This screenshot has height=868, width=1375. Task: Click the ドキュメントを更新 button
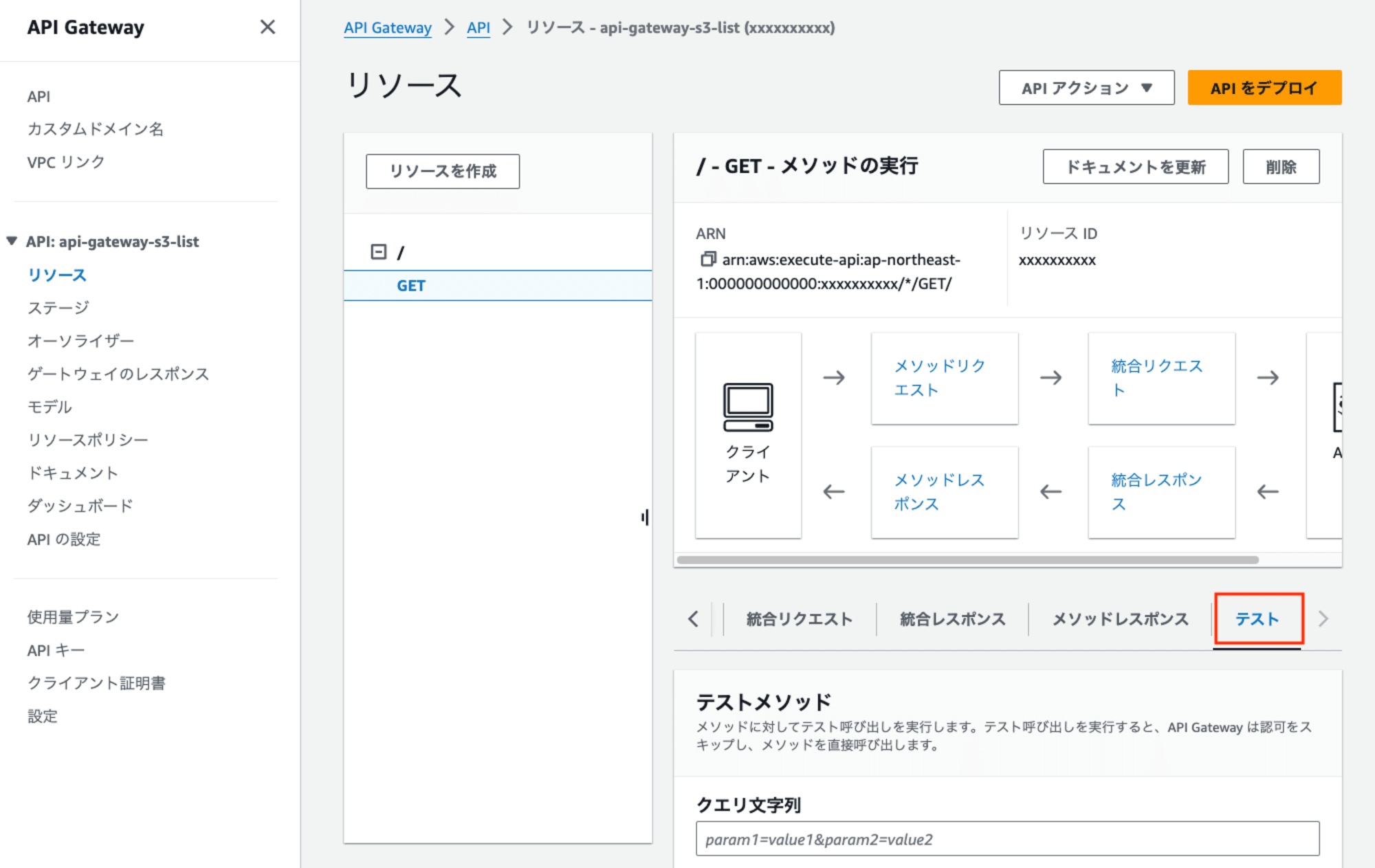pyautogui.click(x=1135, y=167)
